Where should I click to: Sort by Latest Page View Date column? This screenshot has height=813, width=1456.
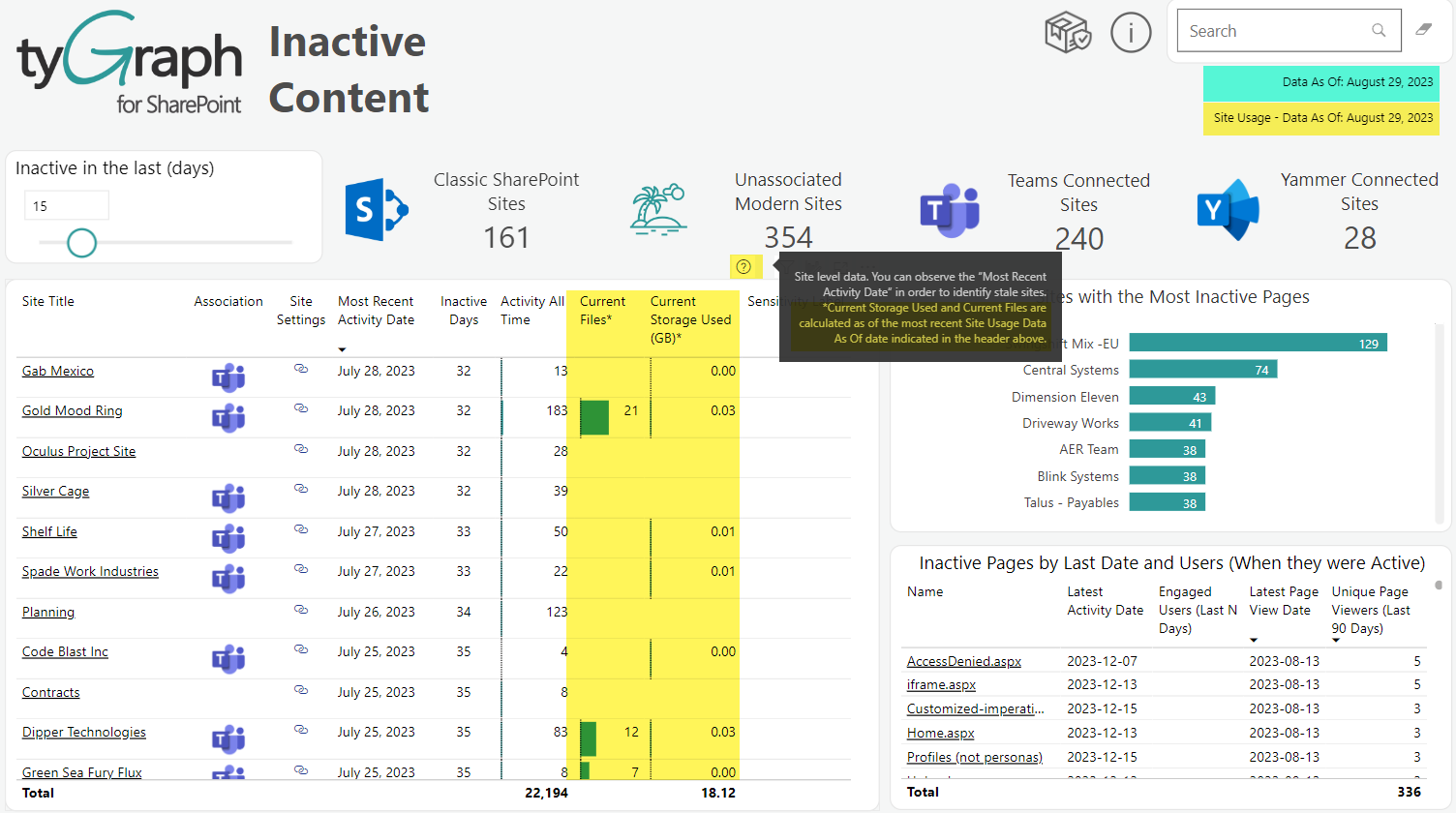(1283, 601)
